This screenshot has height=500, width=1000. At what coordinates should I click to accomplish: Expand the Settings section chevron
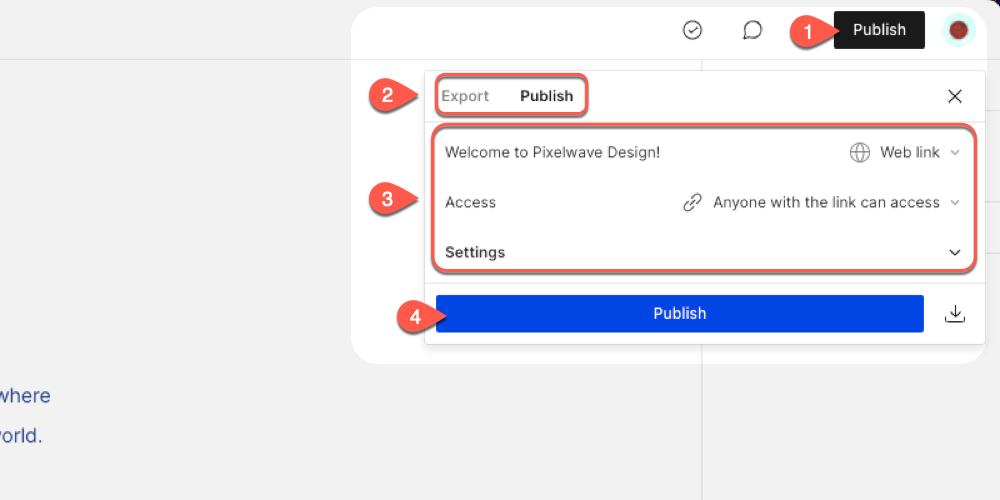955,253
